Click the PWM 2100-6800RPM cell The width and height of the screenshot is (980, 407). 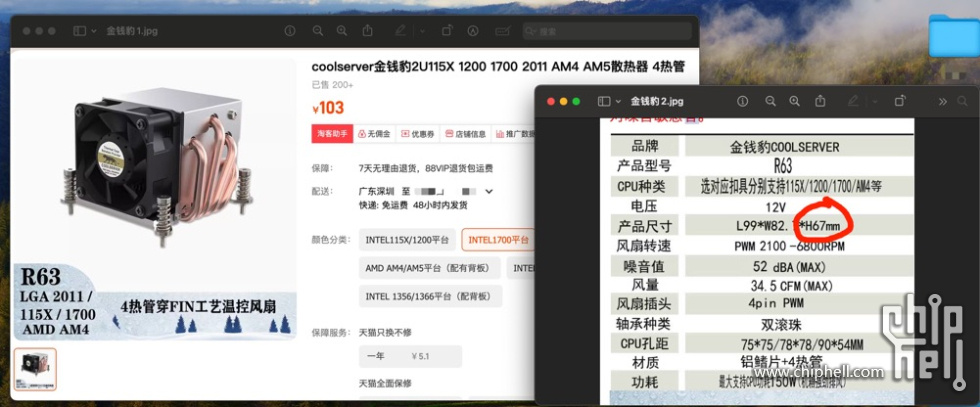(799, 246)
